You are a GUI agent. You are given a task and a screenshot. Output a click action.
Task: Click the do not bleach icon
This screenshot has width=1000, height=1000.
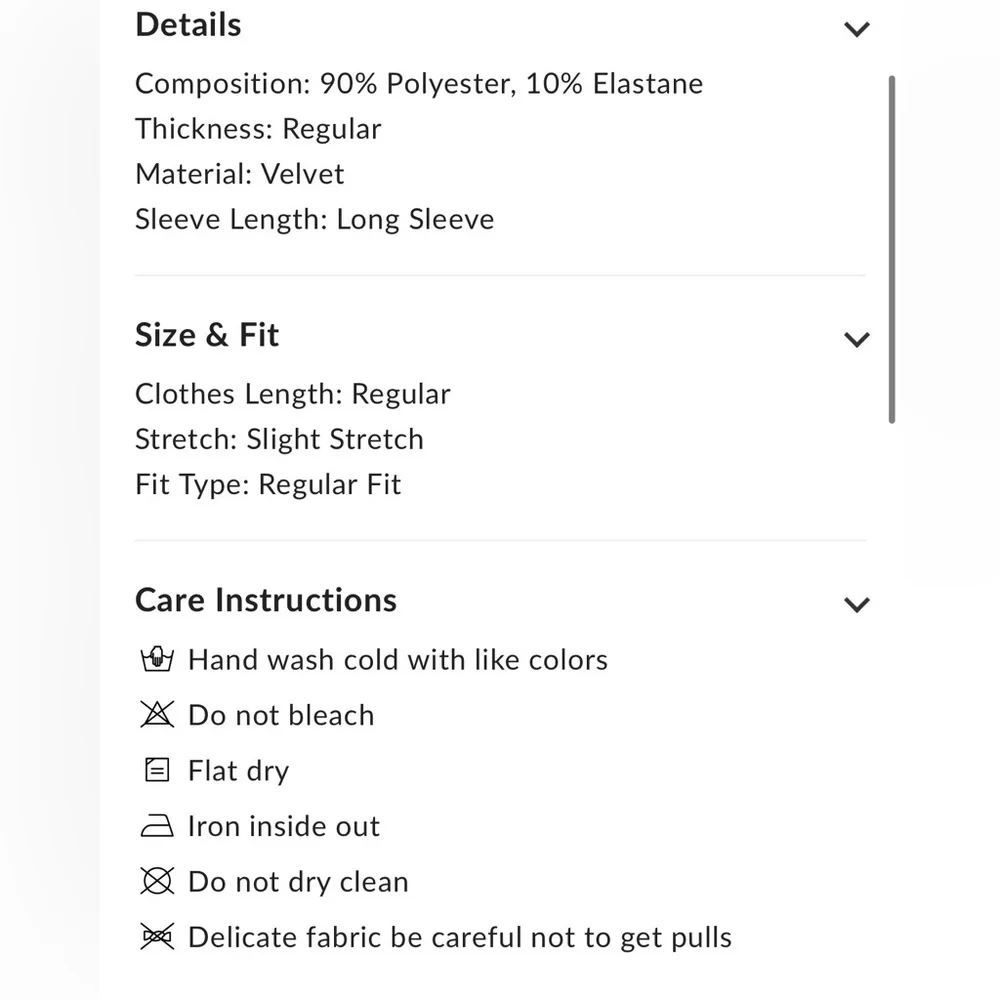point(157,715)
